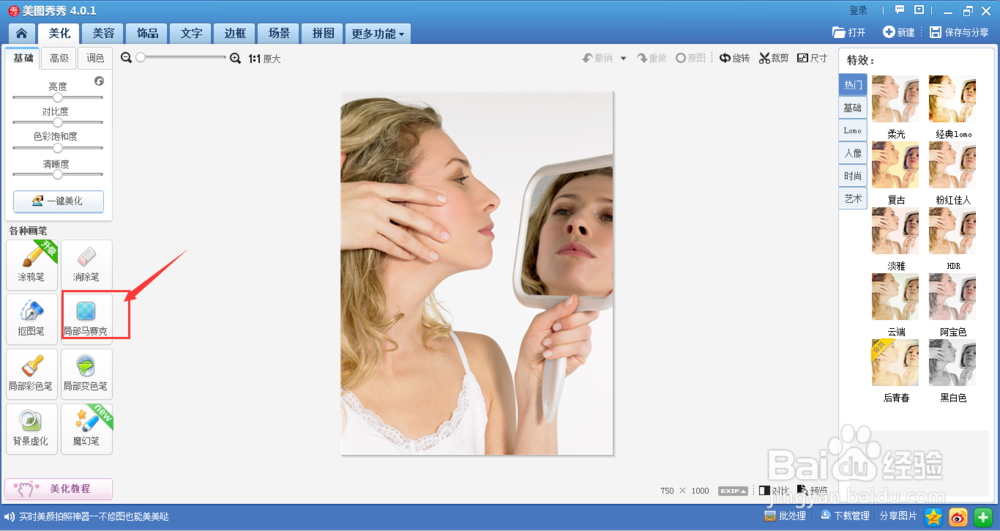This screenshot has height=531, width=1000.
Task: Click the zoom in magnifier icon
Action: coord(235,58)
